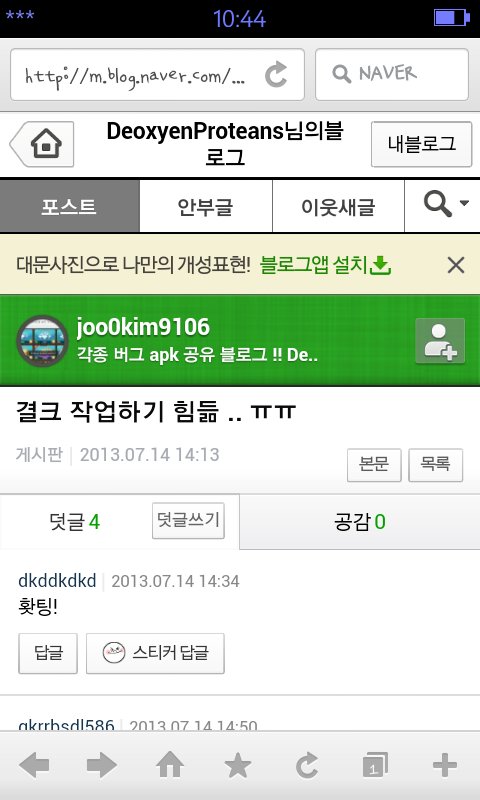Refresh page from bottom toolbar
Viewport: 480px width, 800px height.
click(307, 765)
